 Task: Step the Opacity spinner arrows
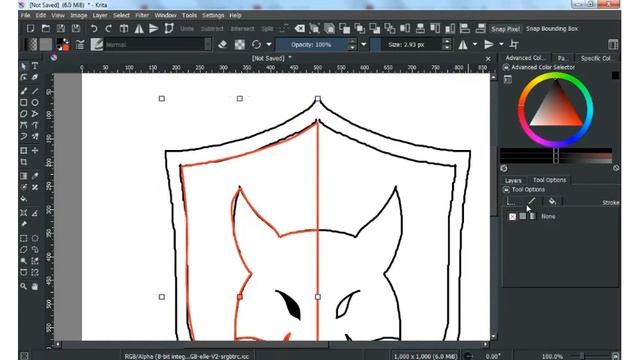352,44
